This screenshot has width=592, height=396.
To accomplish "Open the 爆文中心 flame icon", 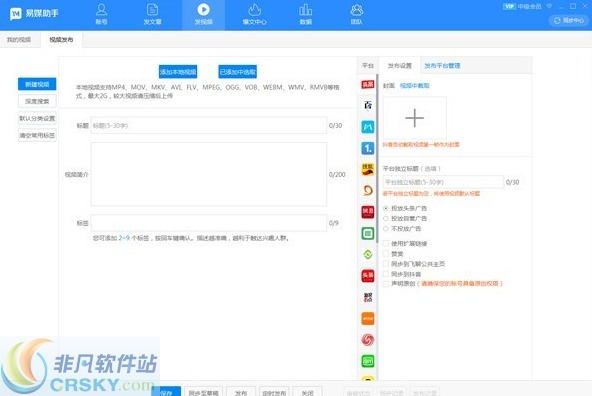I will pyautogui.click(x=254, y=14).
